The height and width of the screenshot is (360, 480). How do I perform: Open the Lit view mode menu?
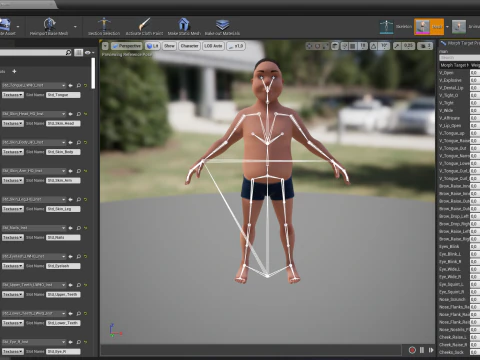(153, 46)
